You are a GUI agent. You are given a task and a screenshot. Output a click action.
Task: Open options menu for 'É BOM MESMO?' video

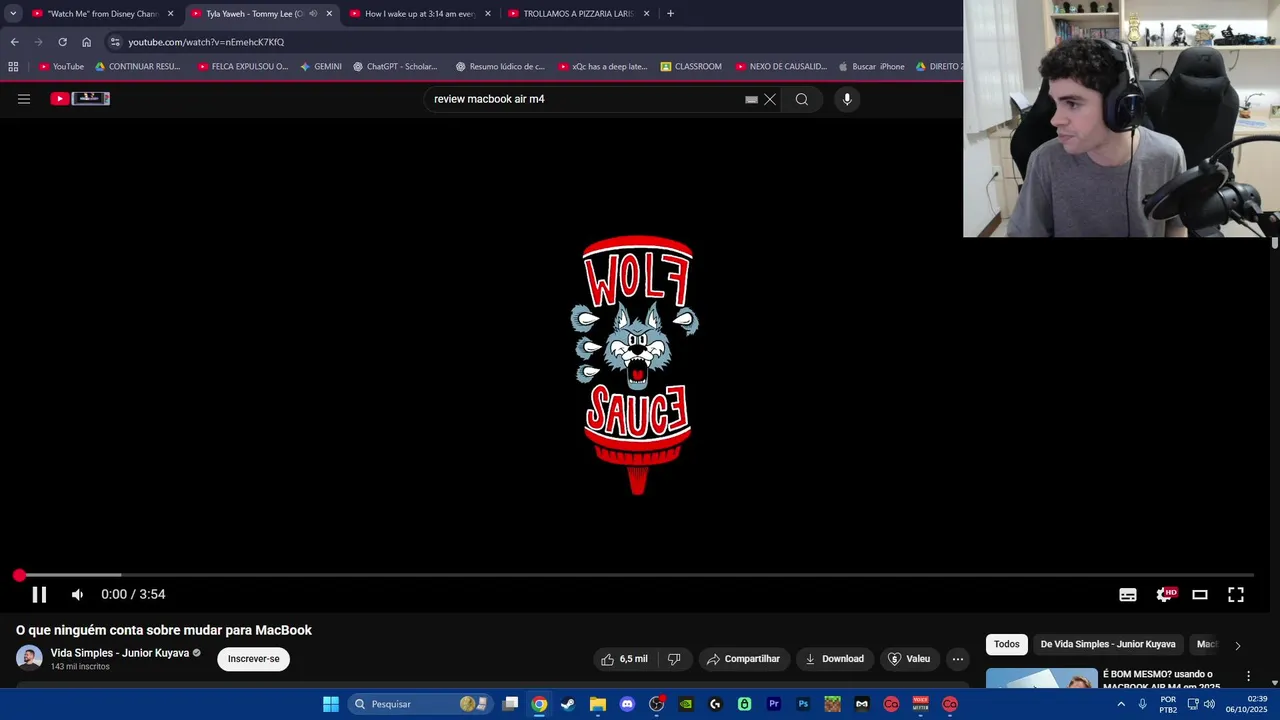(1248, 677)
